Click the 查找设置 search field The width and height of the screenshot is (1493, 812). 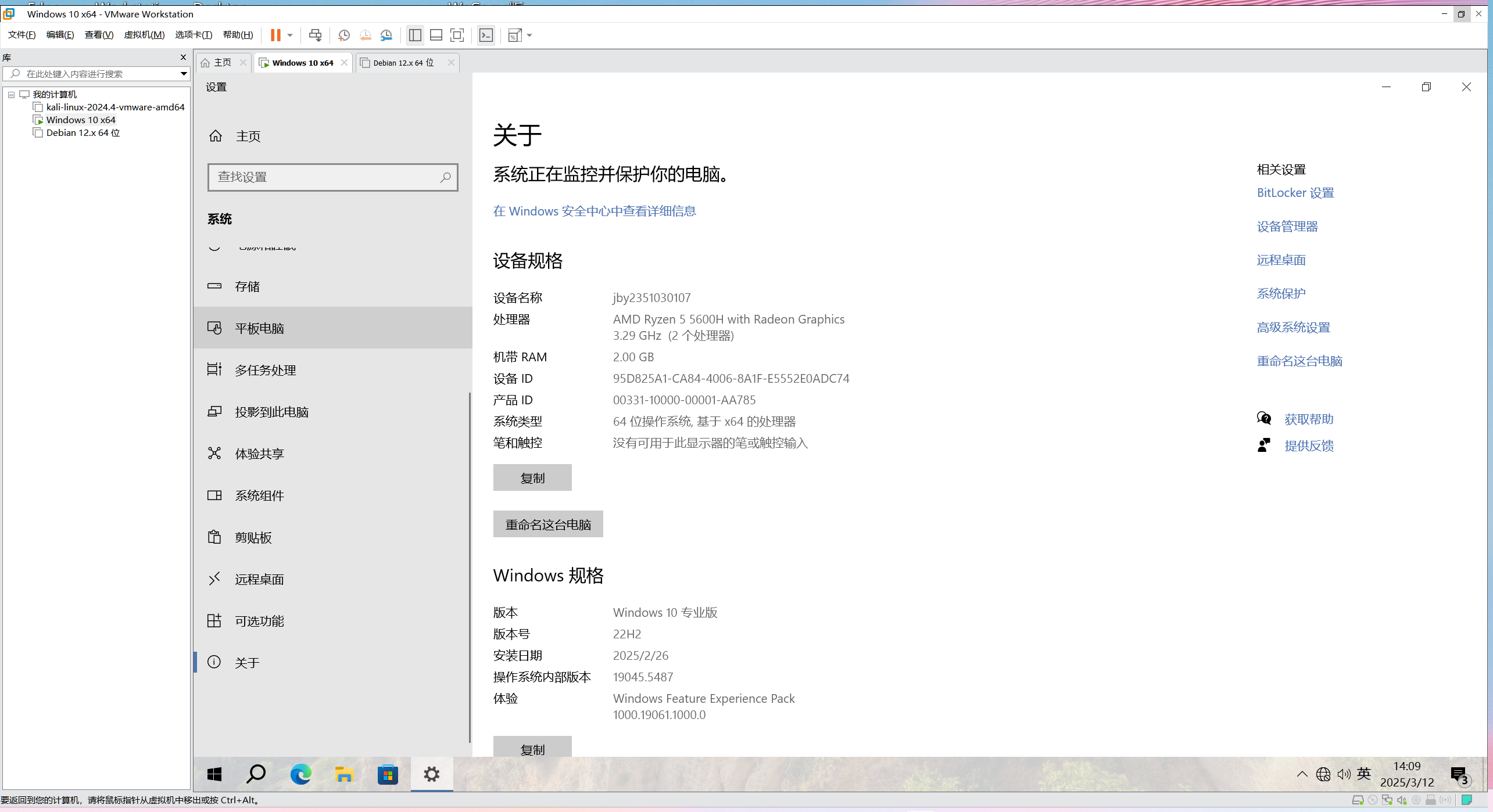coord(333,177)
